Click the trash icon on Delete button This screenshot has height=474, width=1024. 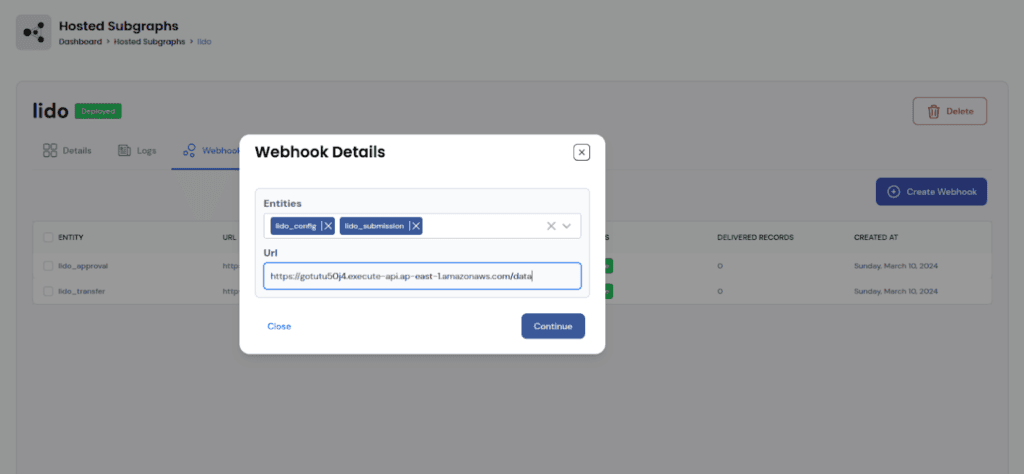pos(934,112)
